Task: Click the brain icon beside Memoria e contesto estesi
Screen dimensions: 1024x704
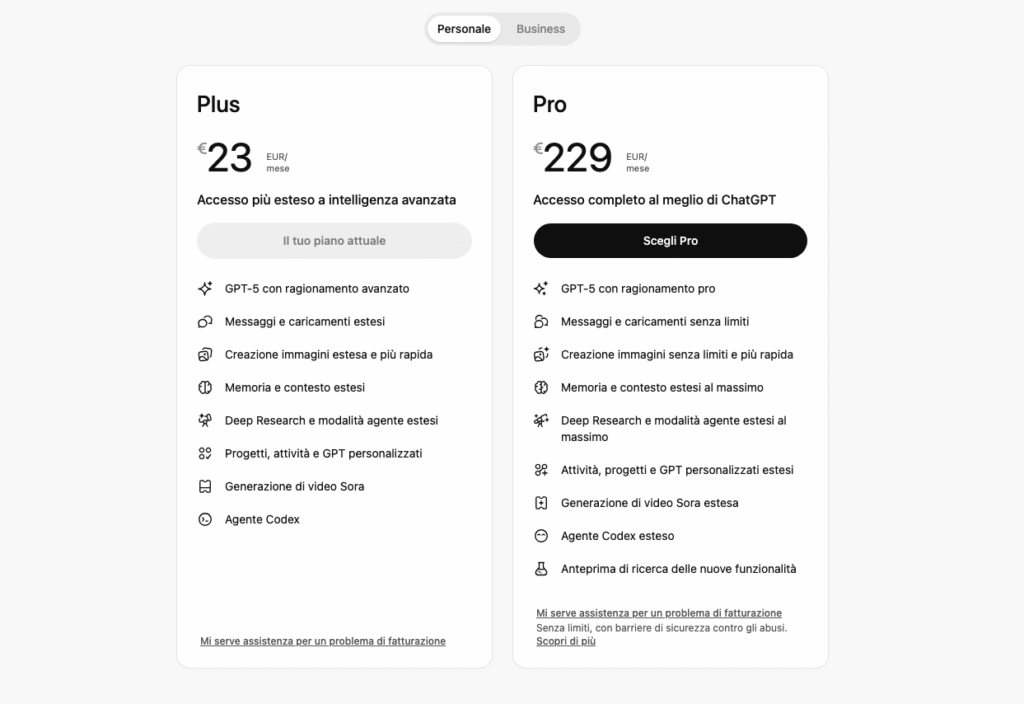Action: click(205, 388)
